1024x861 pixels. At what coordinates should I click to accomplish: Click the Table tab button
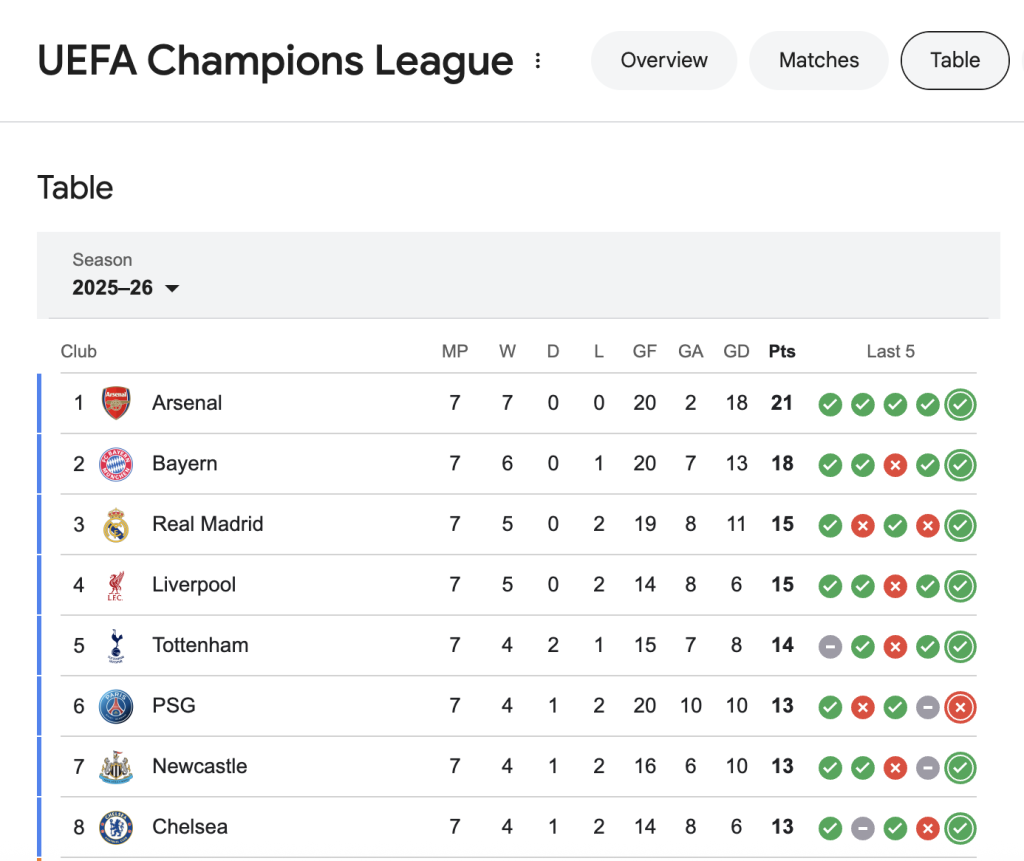pyautogui.click(x=954, y=60)
